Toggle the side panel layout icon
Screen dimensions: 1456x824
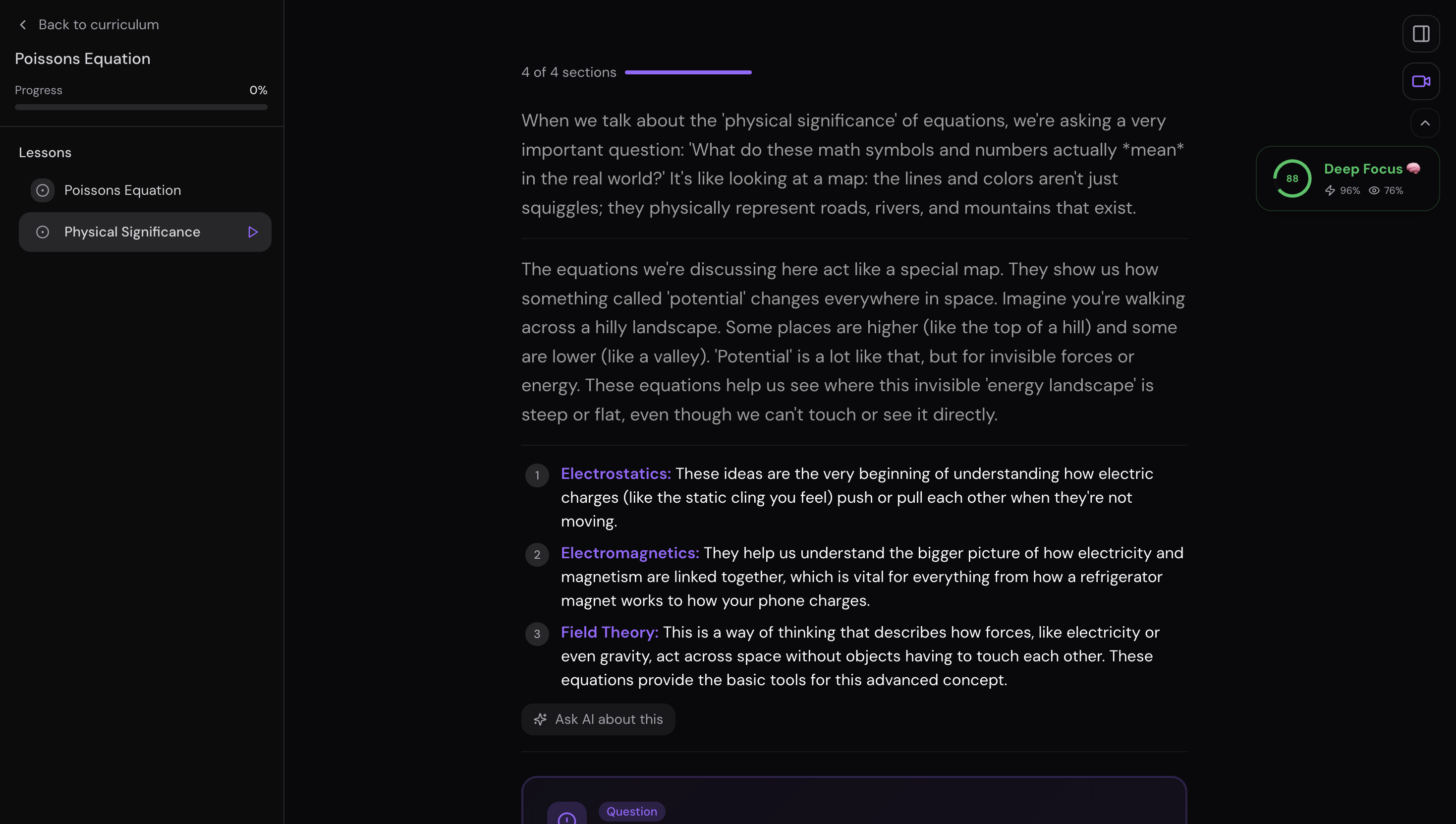tap(1420, 34)
